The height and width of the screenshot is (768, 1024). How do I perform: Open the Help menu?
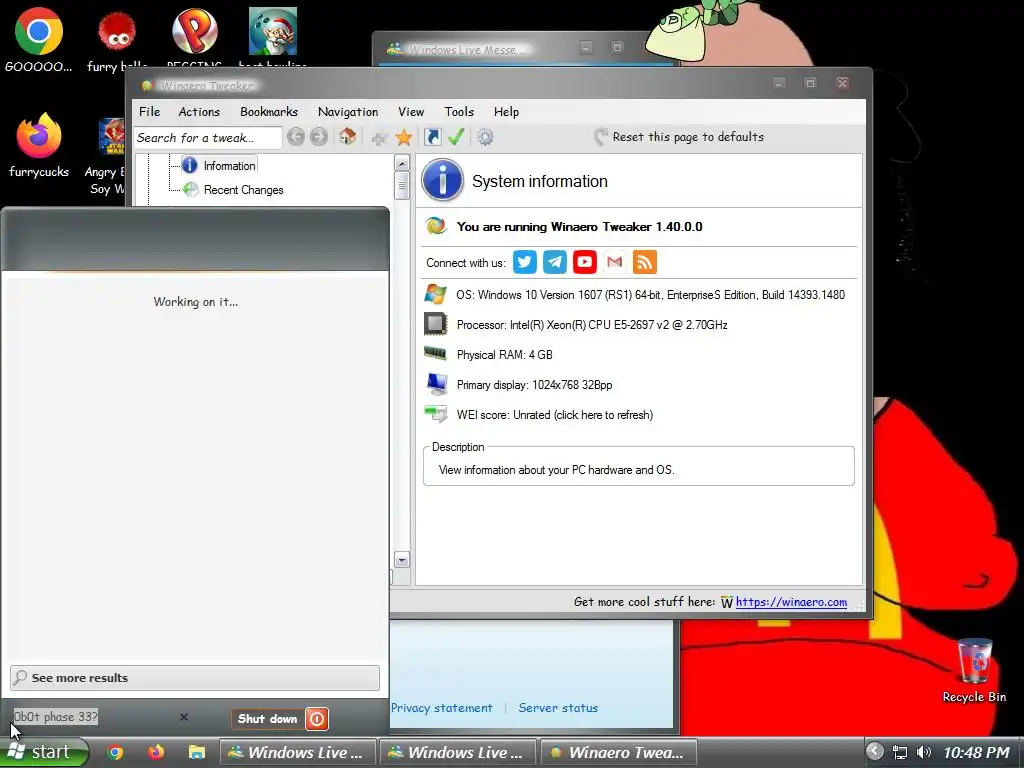[x=506, y=112]
